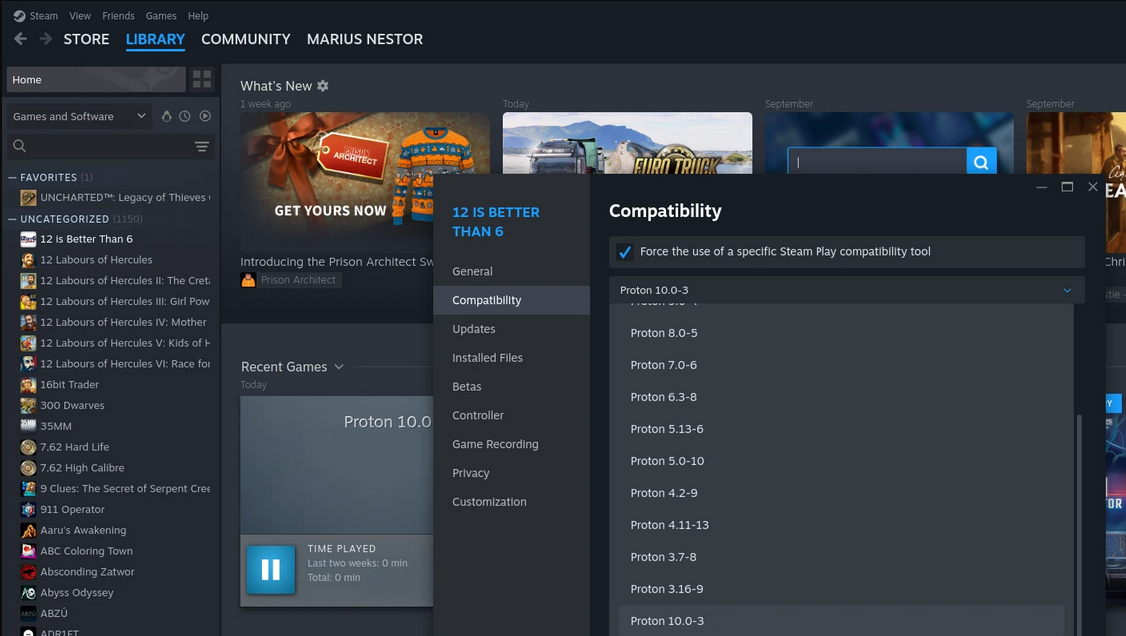Click the back navigation arrow
Viewport: 1126px width, 636px height.
pos(20,39)
